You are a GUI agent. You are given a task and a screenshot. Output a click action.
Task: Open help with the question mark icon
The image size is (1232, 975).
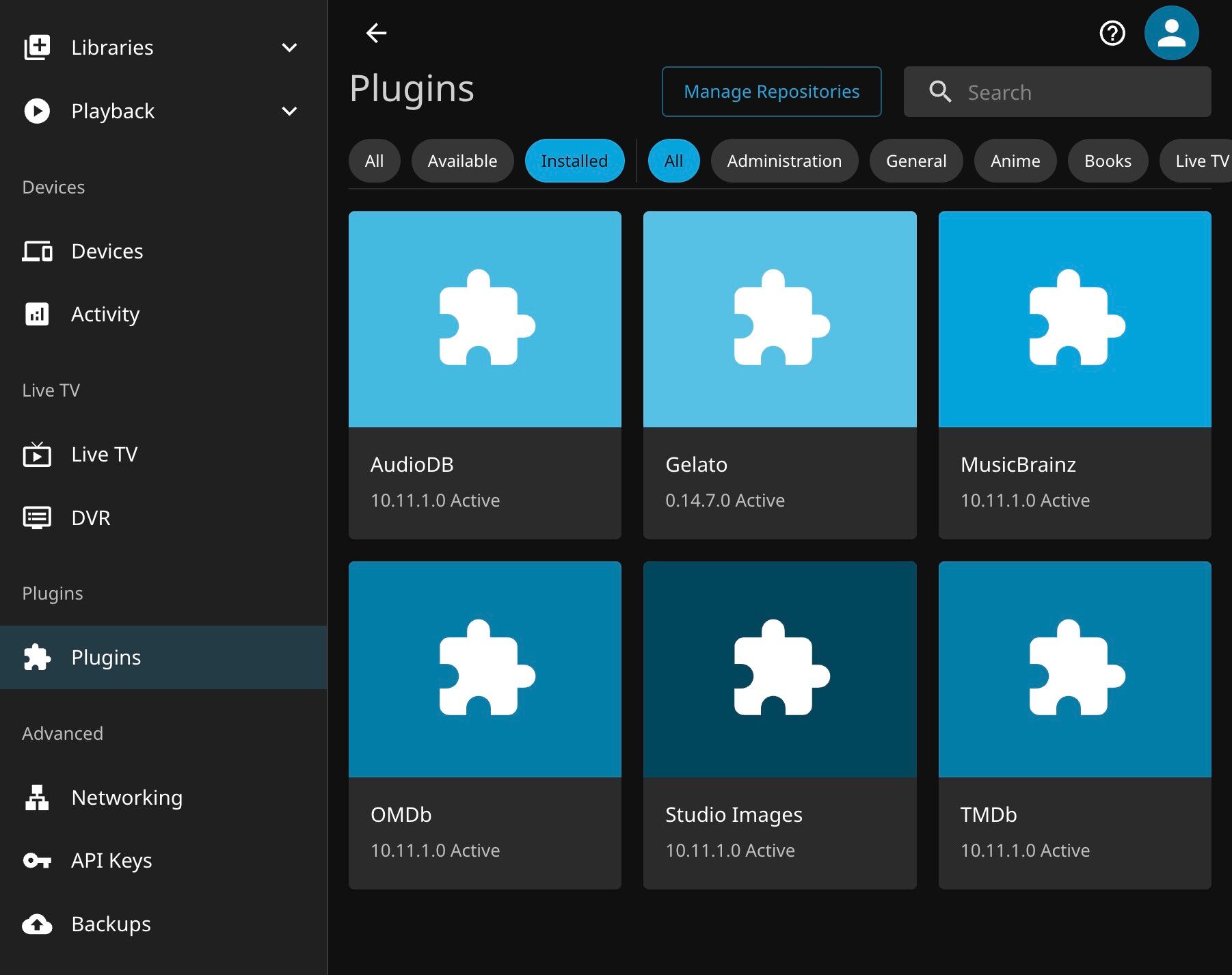click(1112, 33)
